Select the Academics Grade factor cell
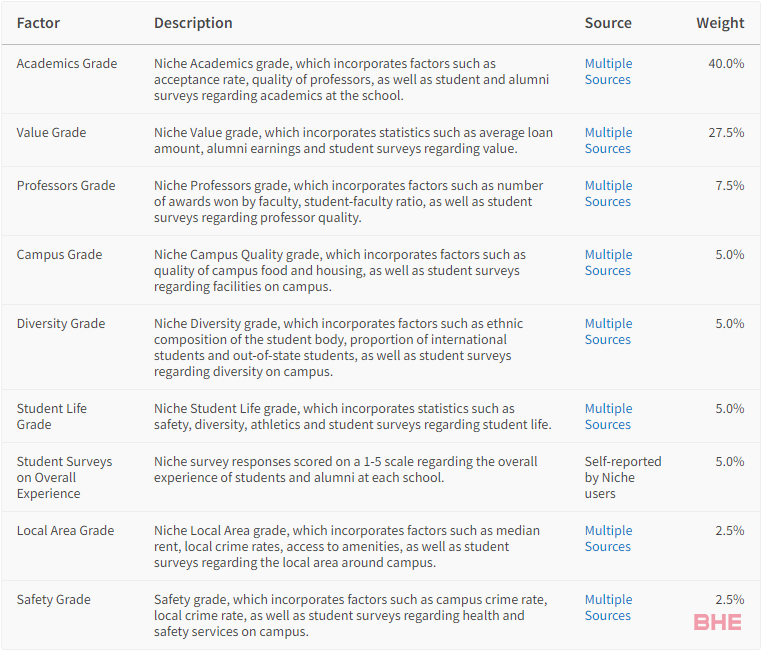This screenshot has height=650, width=761. tap(67, 64)
